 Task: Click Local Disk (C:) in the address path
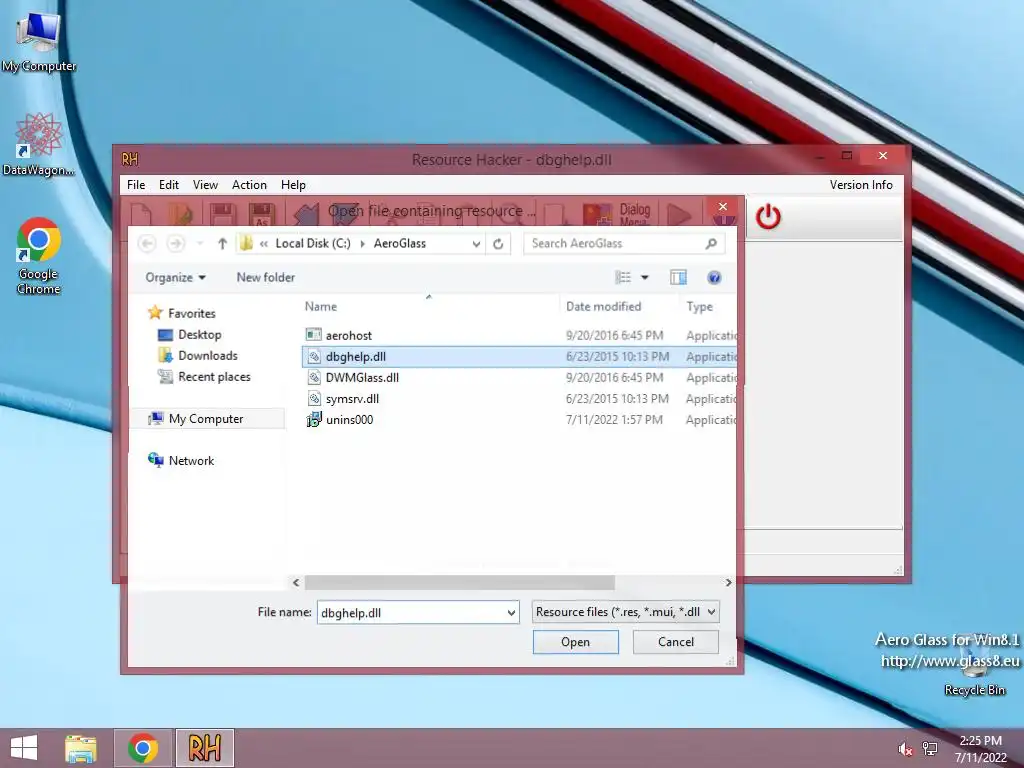coord(313,244)
